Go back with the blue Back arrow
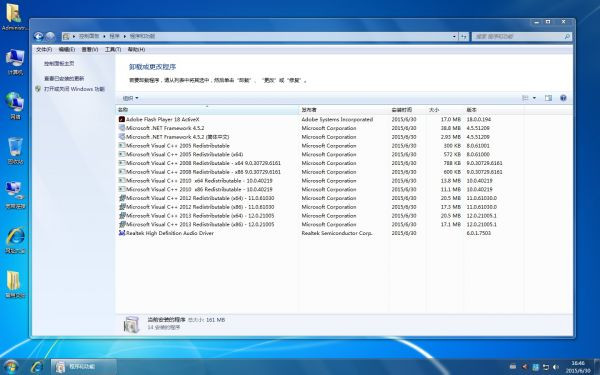600x375 pixels. click(38, 36)
